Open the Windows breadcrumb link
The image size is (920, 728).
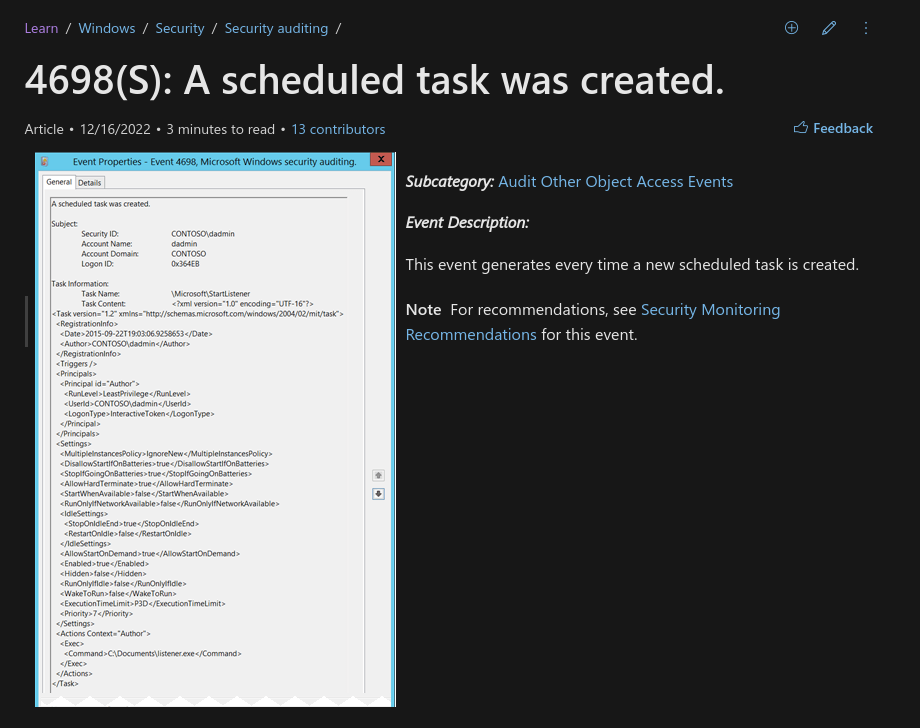107,28
